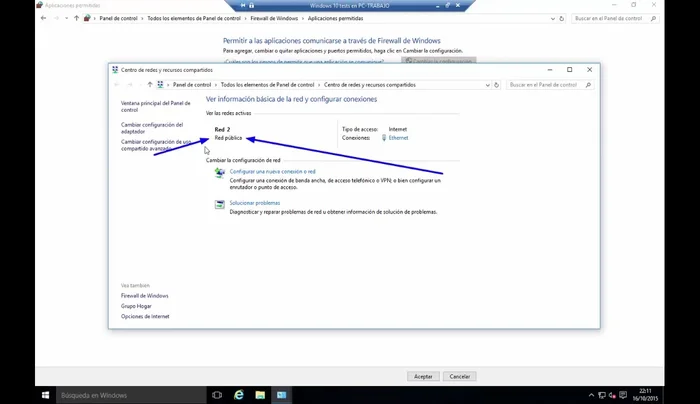Select the Red pública network type text
The height and width of the screenshot is (404, 700).
228,138
